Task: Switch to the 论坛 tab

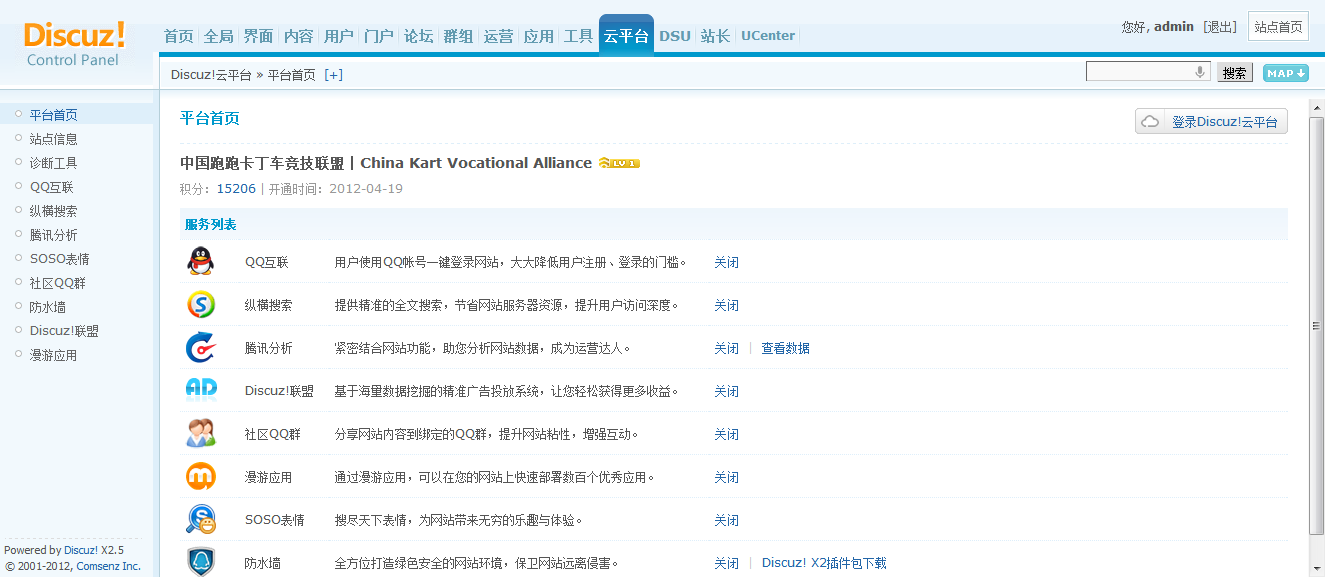Action: [418, 36]
